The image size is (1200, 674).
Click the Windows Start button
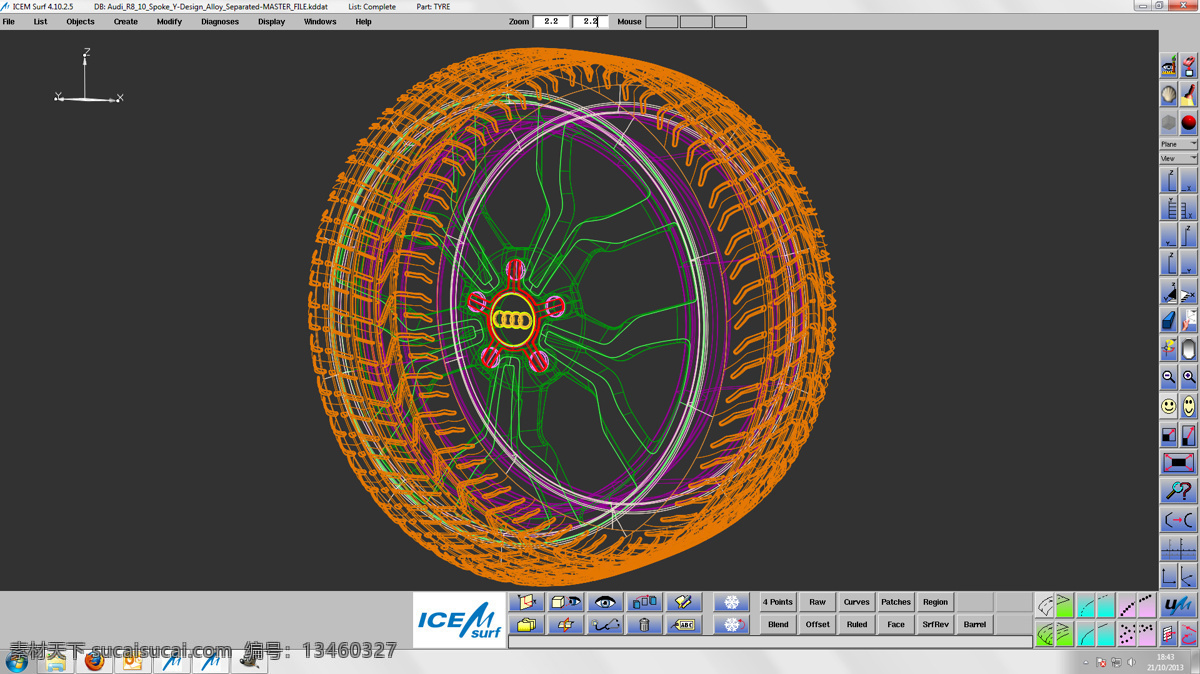coord(17,662)
